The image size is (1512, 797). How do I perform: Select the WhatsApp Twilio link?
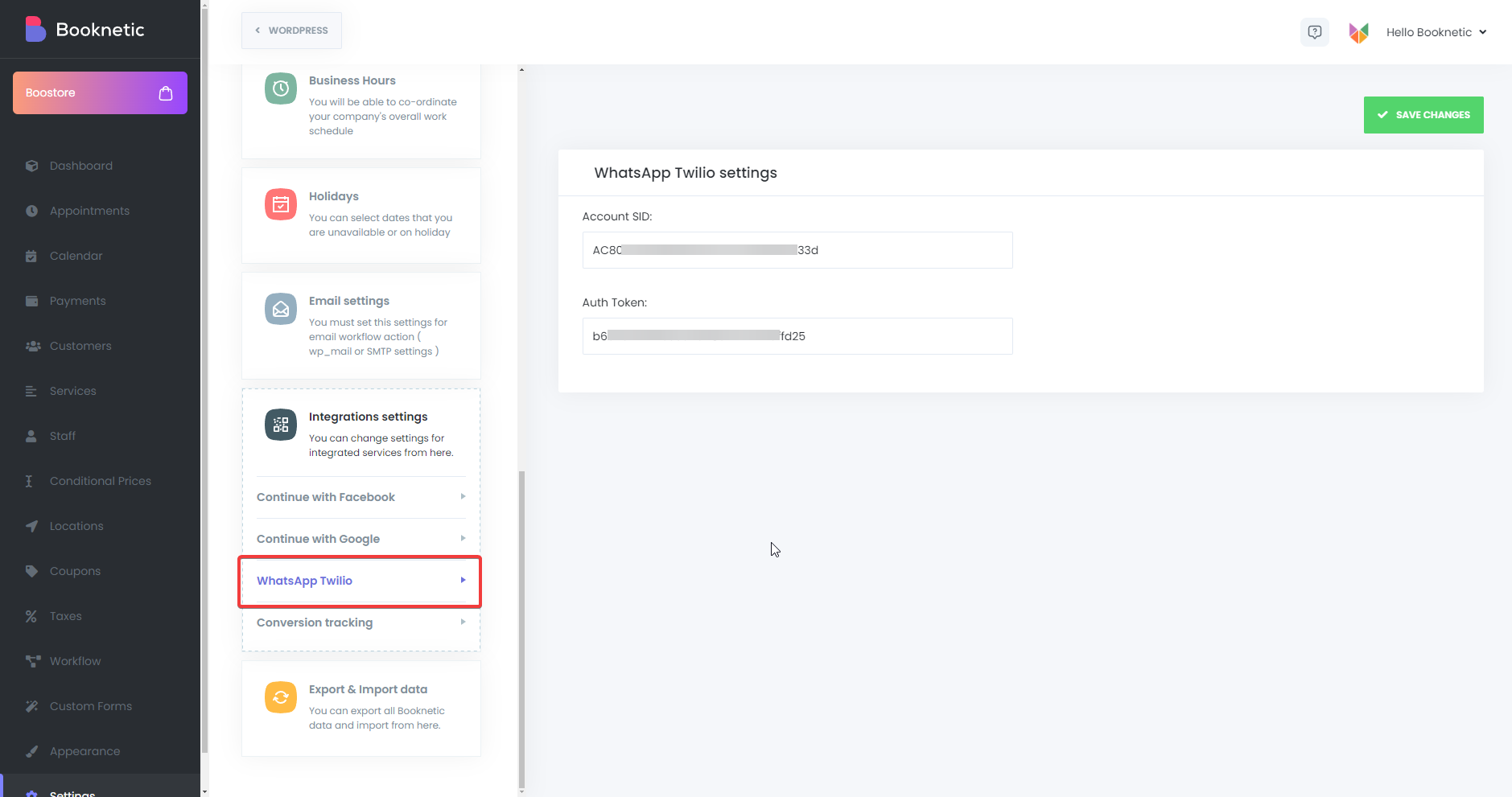tap(304, 581)
